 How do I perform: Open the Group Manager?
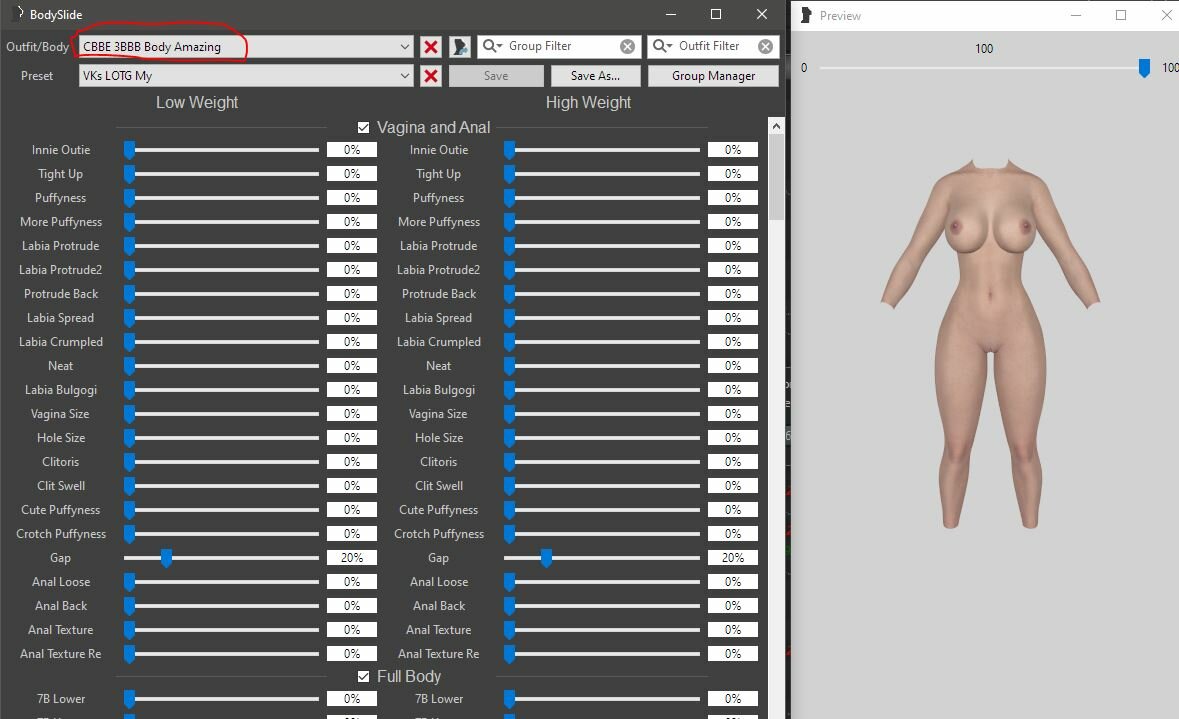click(713, 76)
